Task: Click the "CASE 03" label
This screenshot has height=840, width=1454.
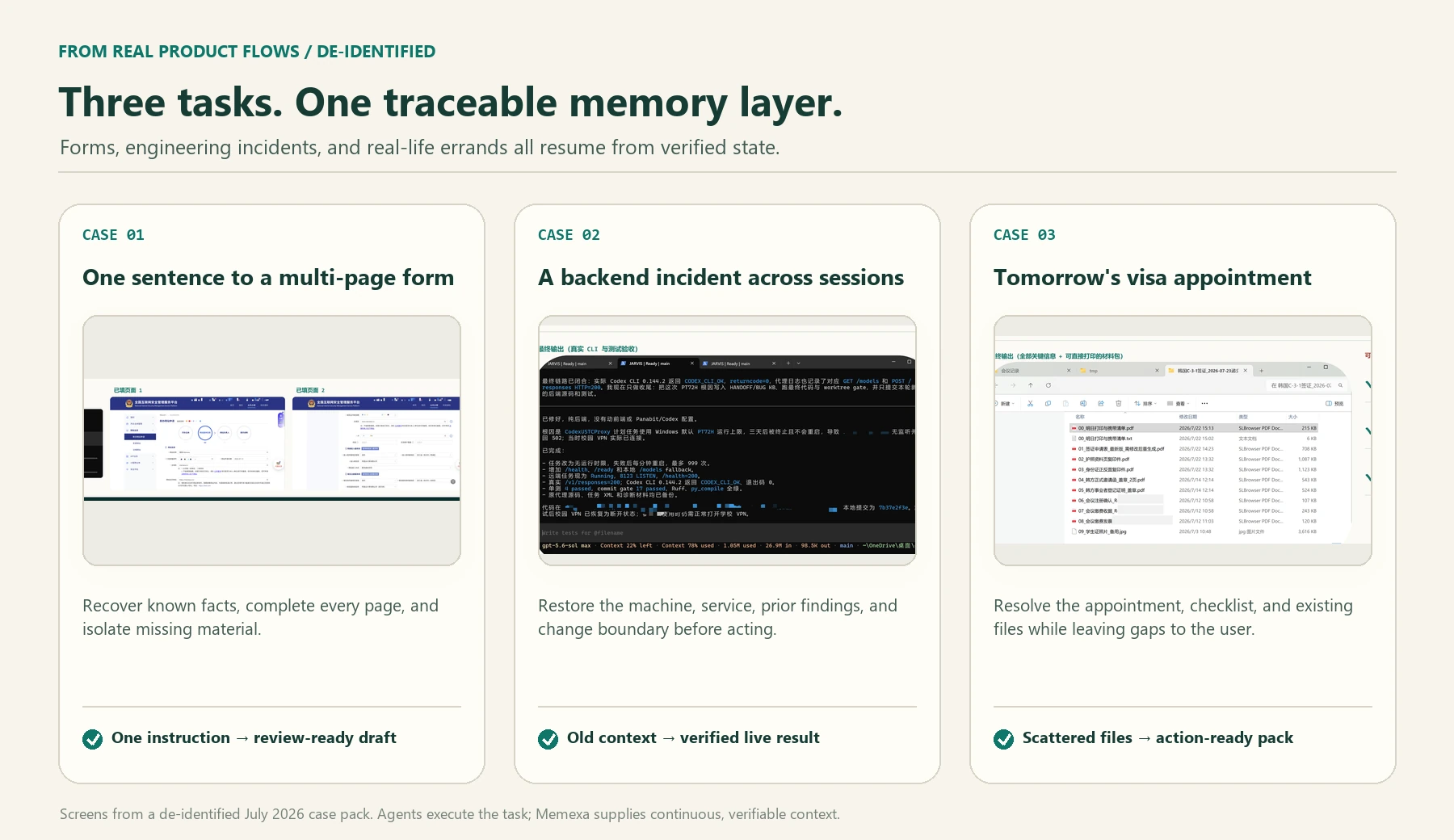Action: [x=1024, y=235]
